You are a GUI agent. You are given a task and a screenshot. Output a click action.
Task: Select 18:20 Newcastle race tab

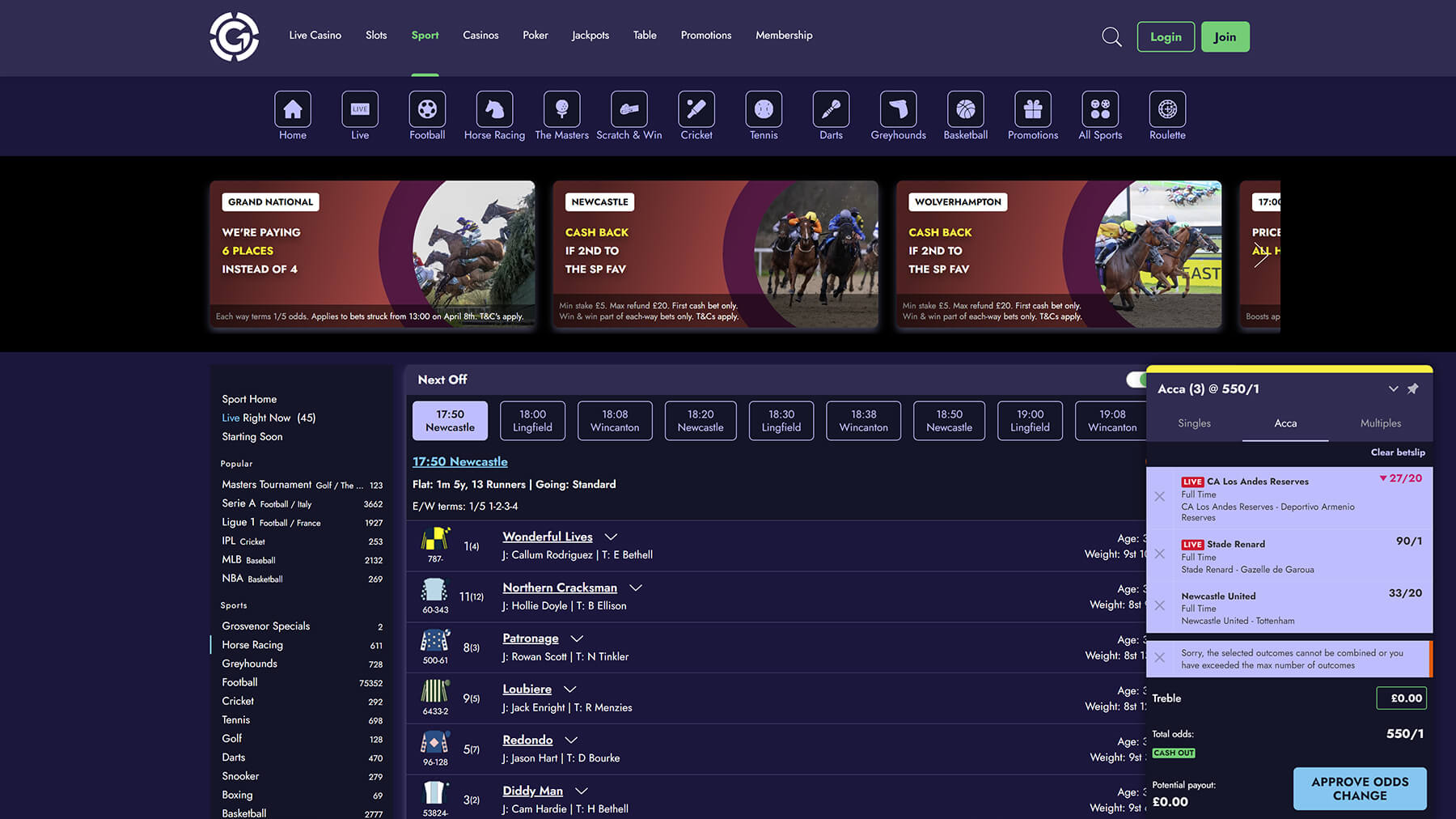pos(700,421)
